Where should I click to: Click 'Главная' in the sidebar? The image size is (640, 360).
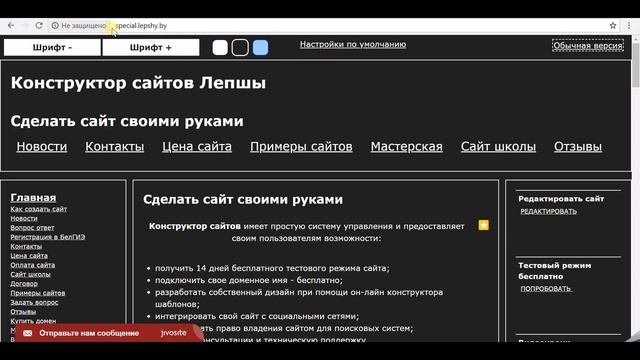click(x=33, y=198)
